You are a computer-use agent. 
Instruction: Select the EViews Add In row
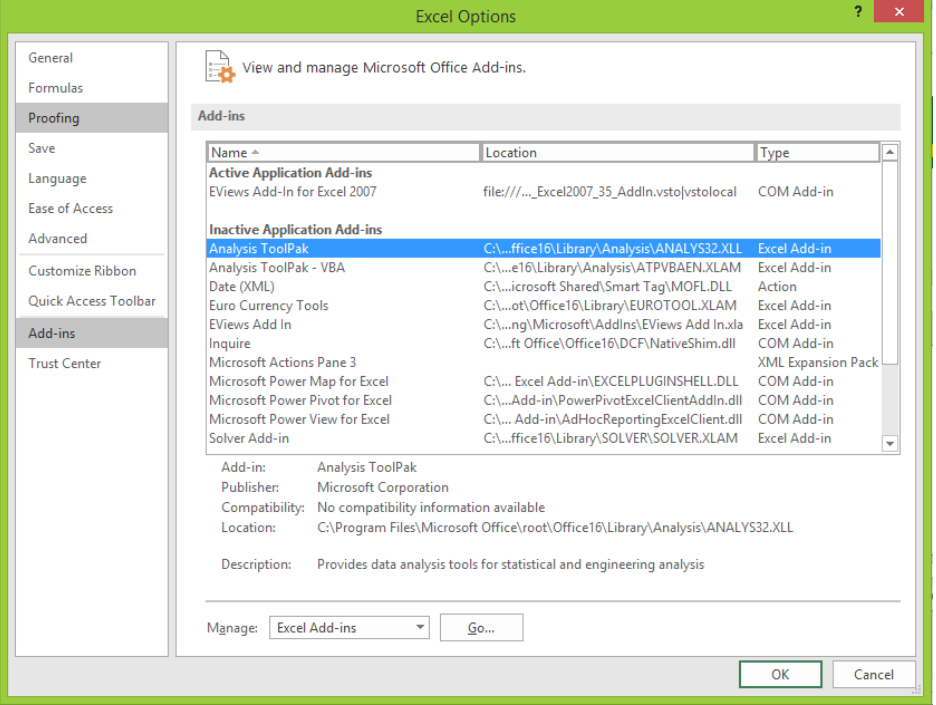(543, 325)
